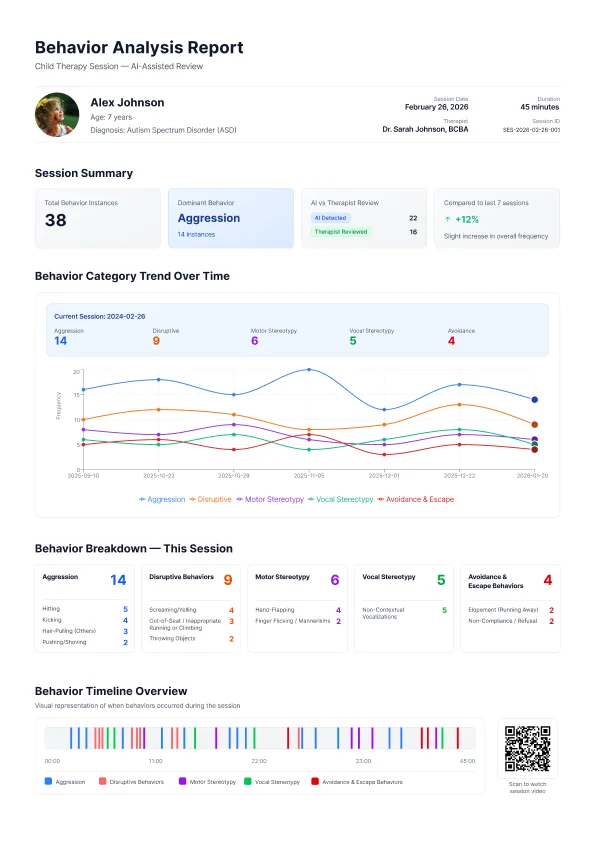Click the Kicking row in the Aggression breakdown

click(x=85, y=620)
